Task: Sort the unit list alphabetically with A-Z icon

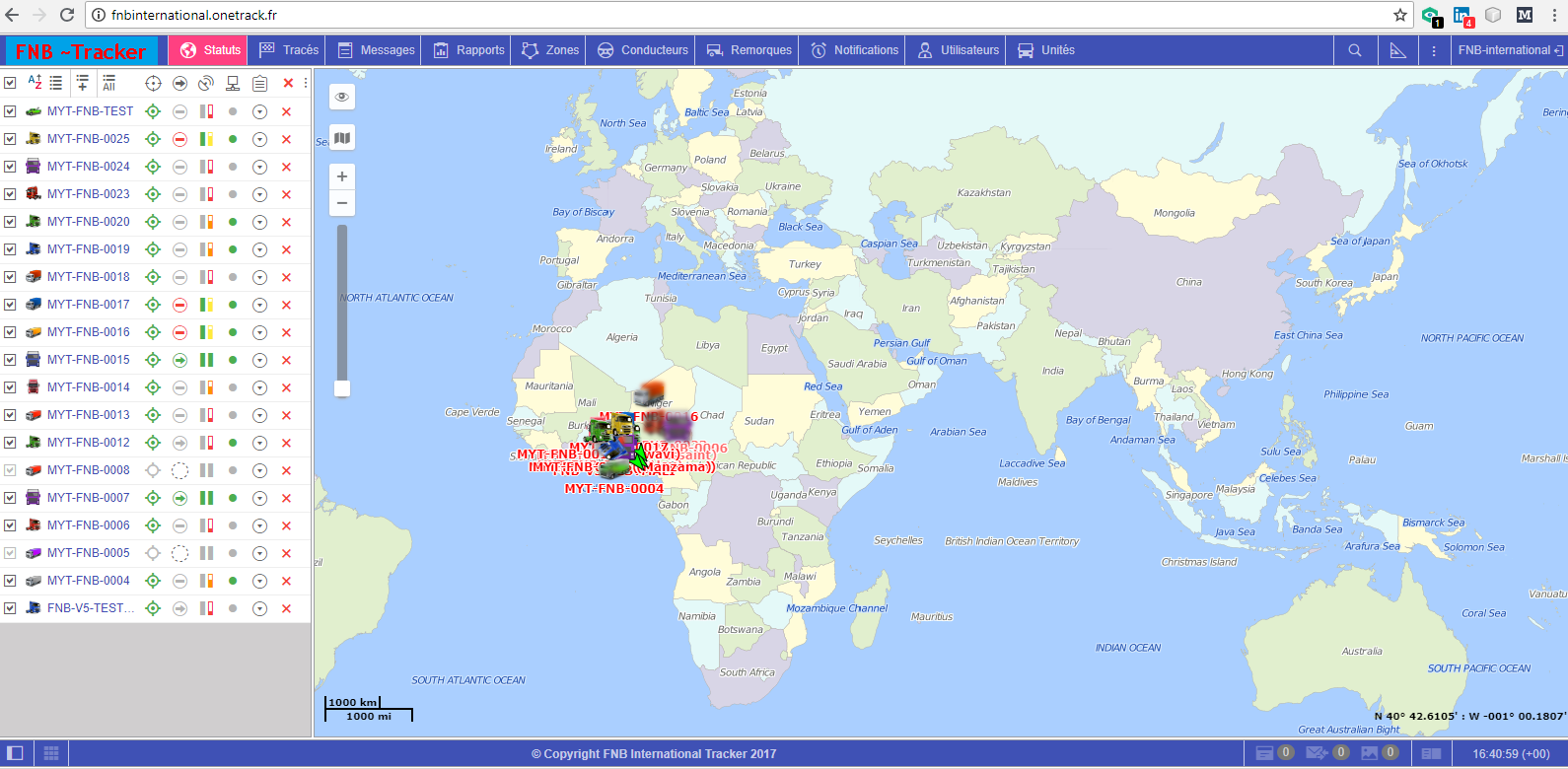Action: tap(35, 83)
